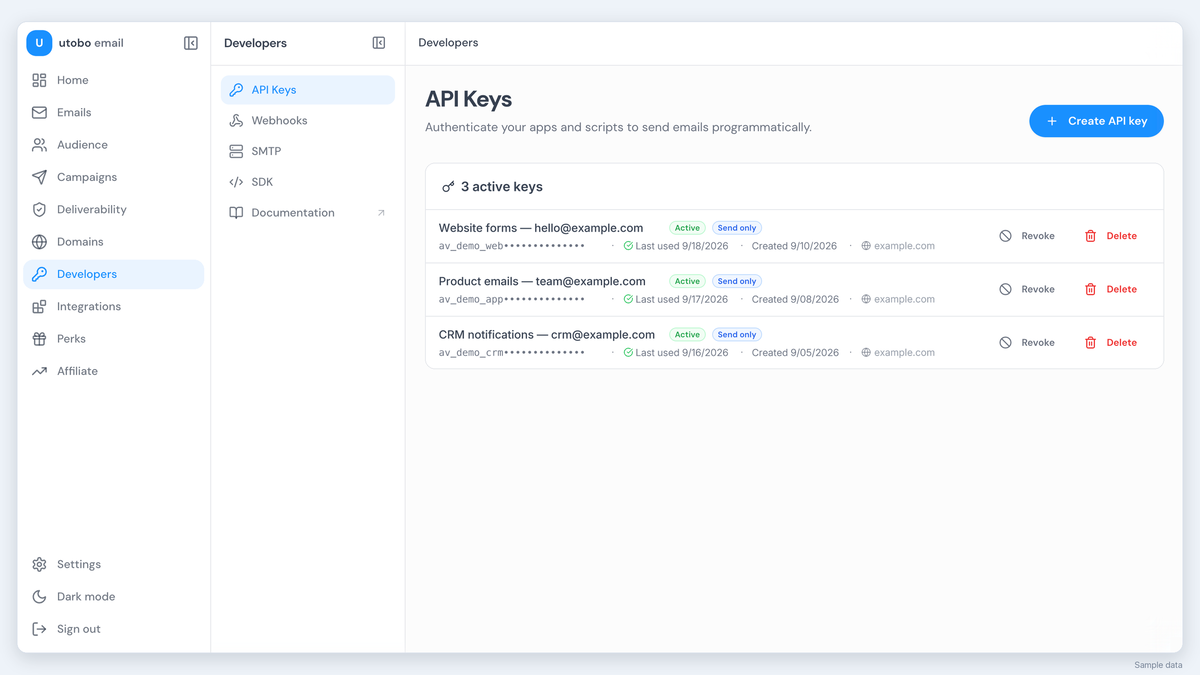Click the key icon beside 3 active keys
1200x675 pixels.
[x=448, y=187]
